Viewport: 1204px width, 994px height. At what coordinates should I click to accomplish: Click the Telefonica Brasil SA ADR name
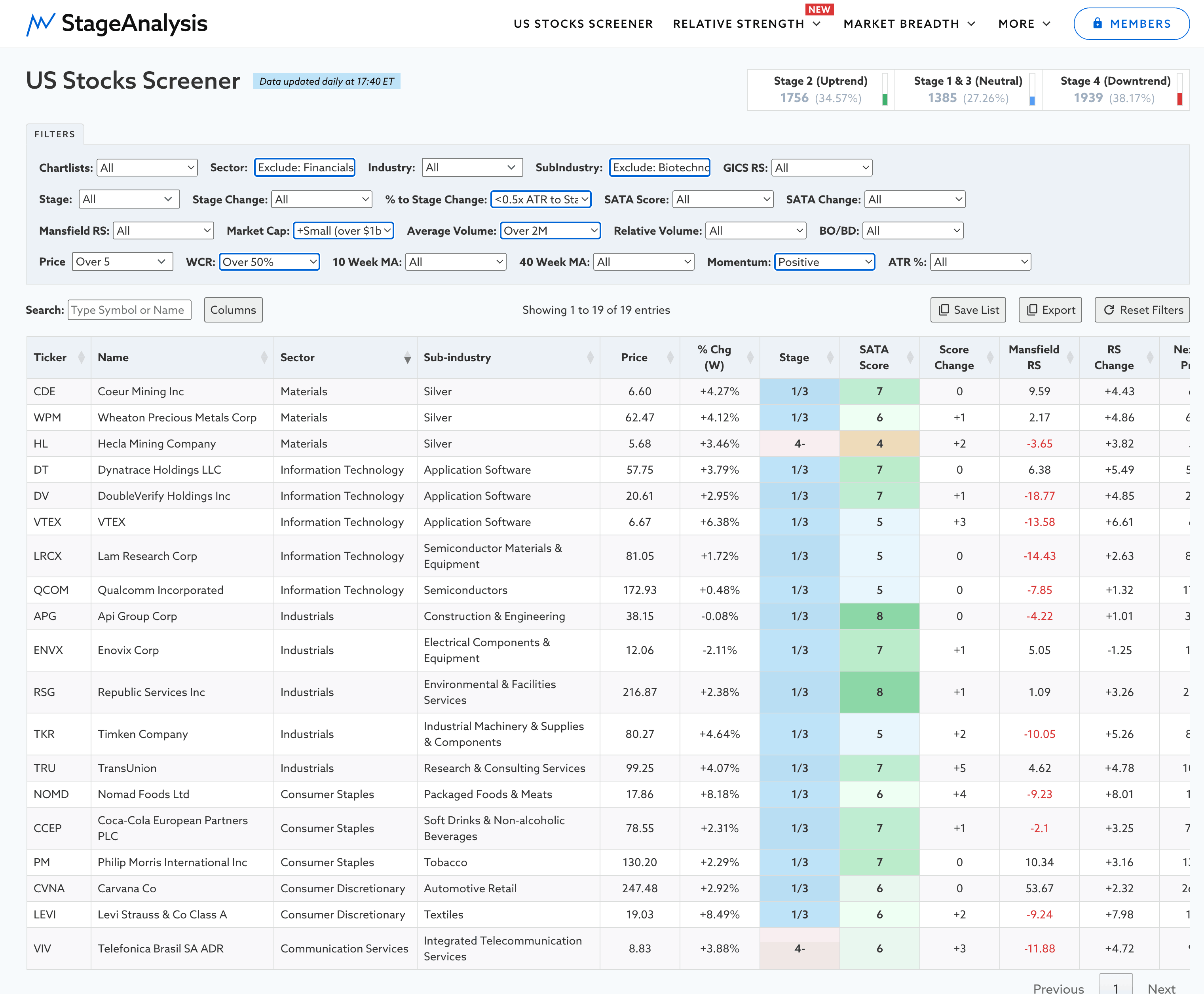[160, 948]
